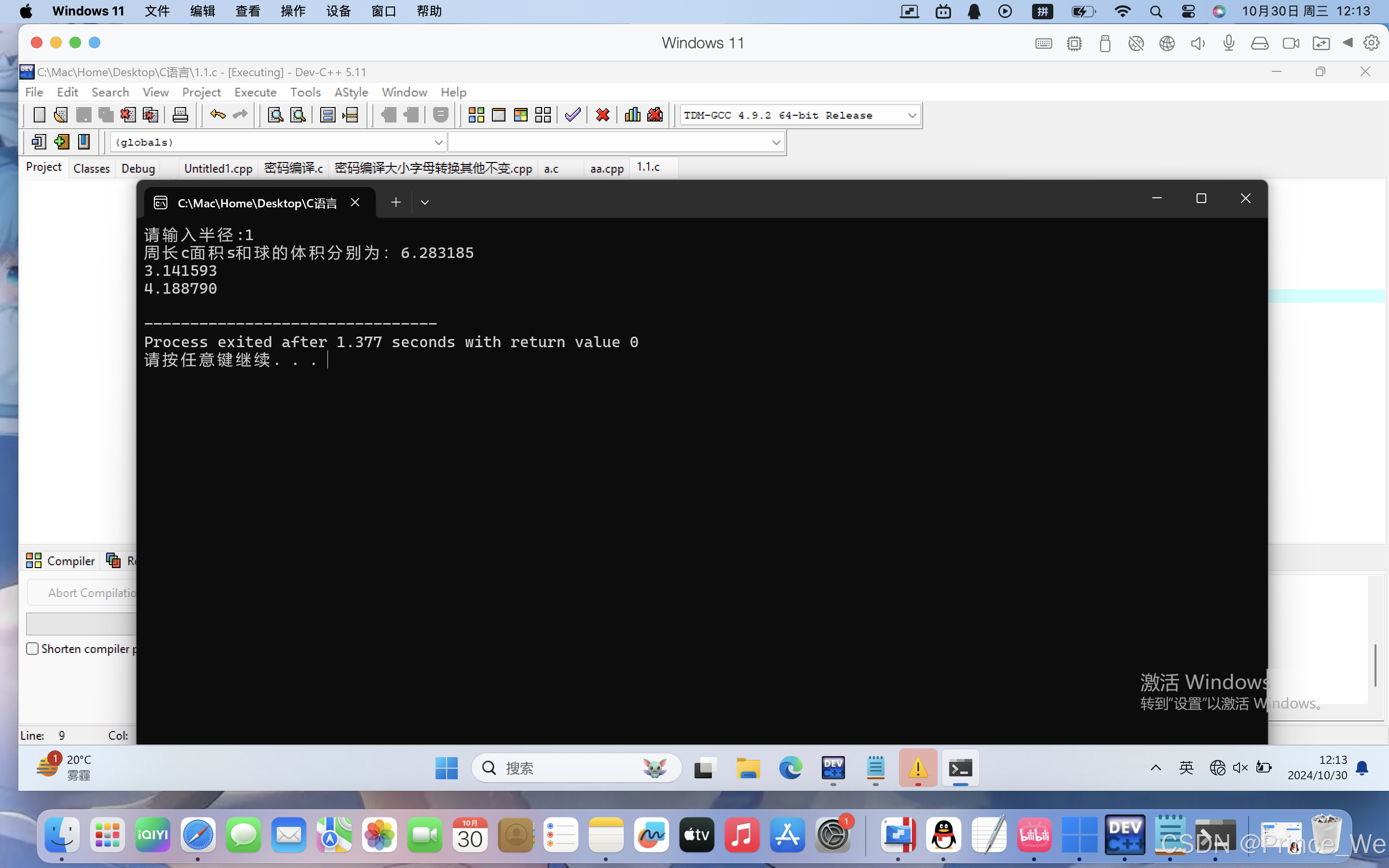Click the Abort Compilation button
1389x868 pixels.
pyautogui.click(x=86, y=593)
